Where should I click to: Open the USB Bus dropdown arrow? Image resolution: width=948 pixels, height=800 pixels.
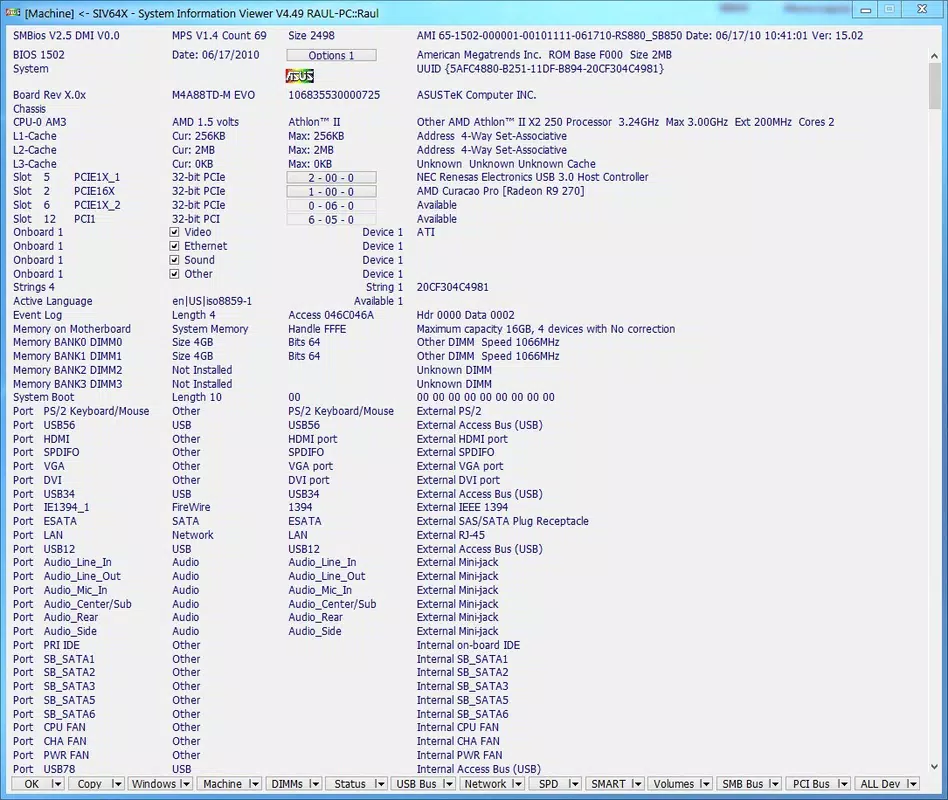447,784
